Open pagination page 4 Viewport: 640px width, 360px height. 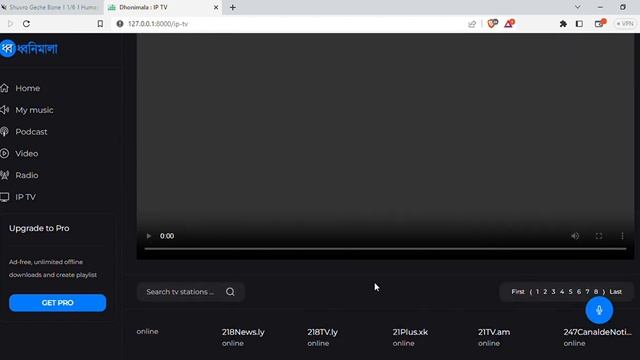pos(562,292)
